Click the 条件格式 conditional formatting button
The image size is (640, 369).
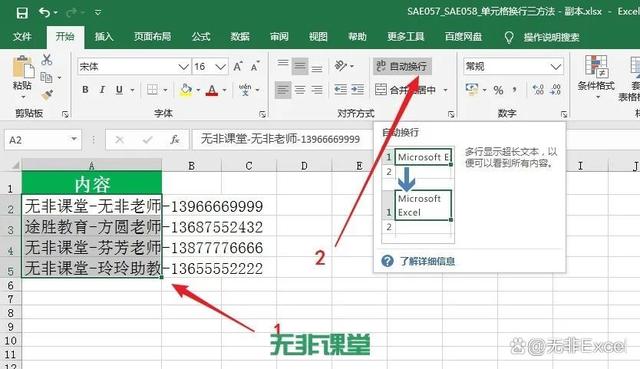click(596, 77)
